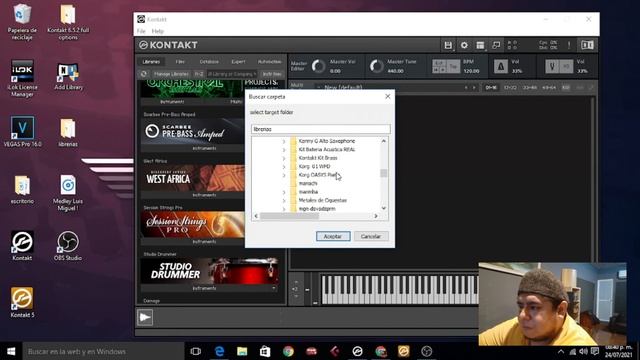
Task: Expand the Kenny G Alto Saxophone folder
Action: pos(284,141)
